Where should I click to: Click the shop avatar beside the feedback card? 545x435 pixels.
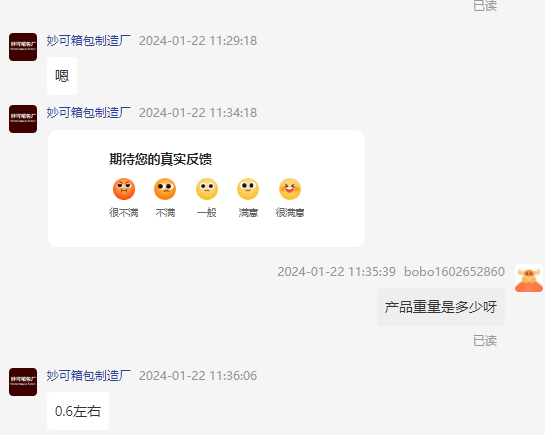(23, 119)
